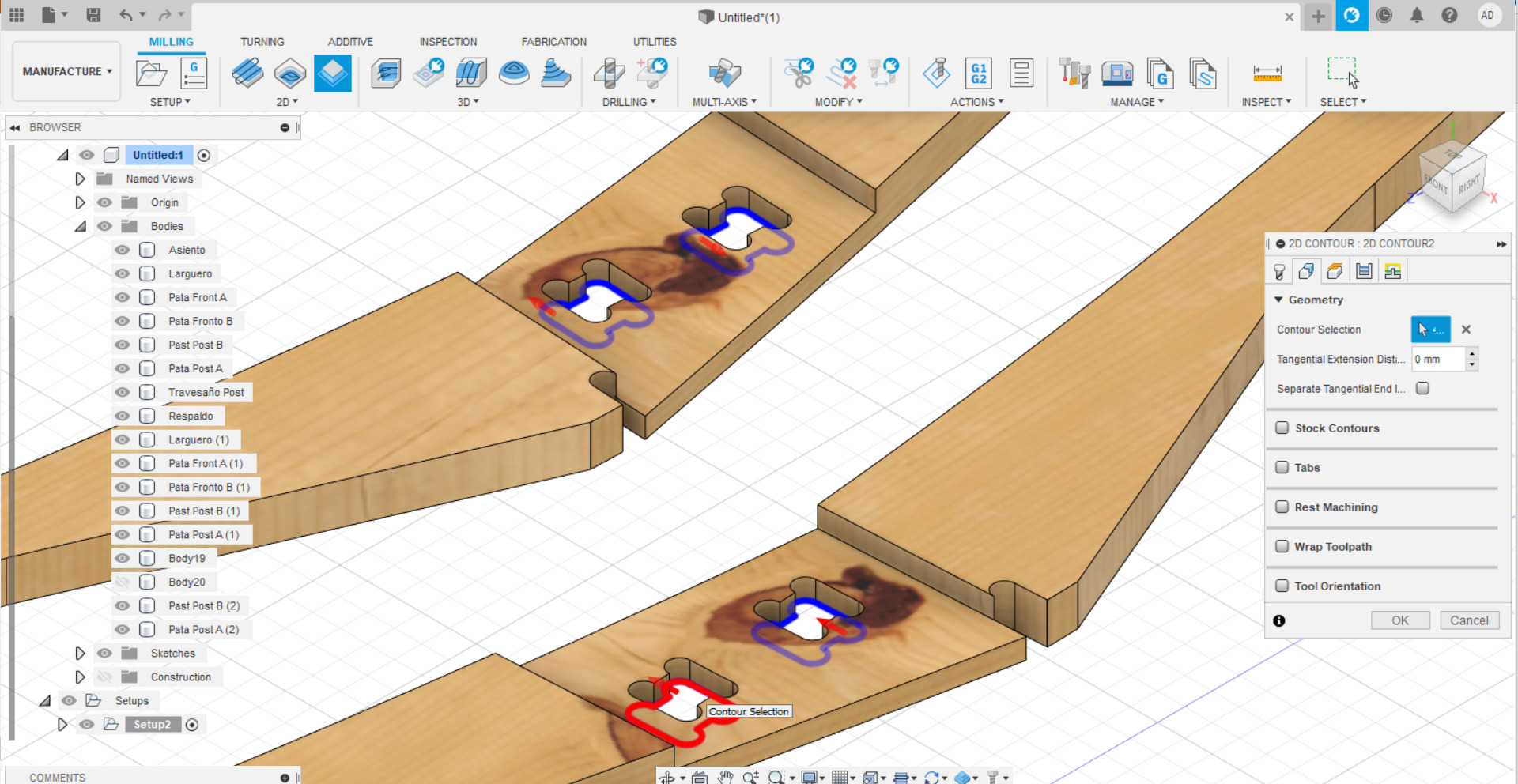The width and height of the screenshot is (1518, 784).
Task: Click the Multi-Axis swarf icon
Action: click(x=724, y=74)
